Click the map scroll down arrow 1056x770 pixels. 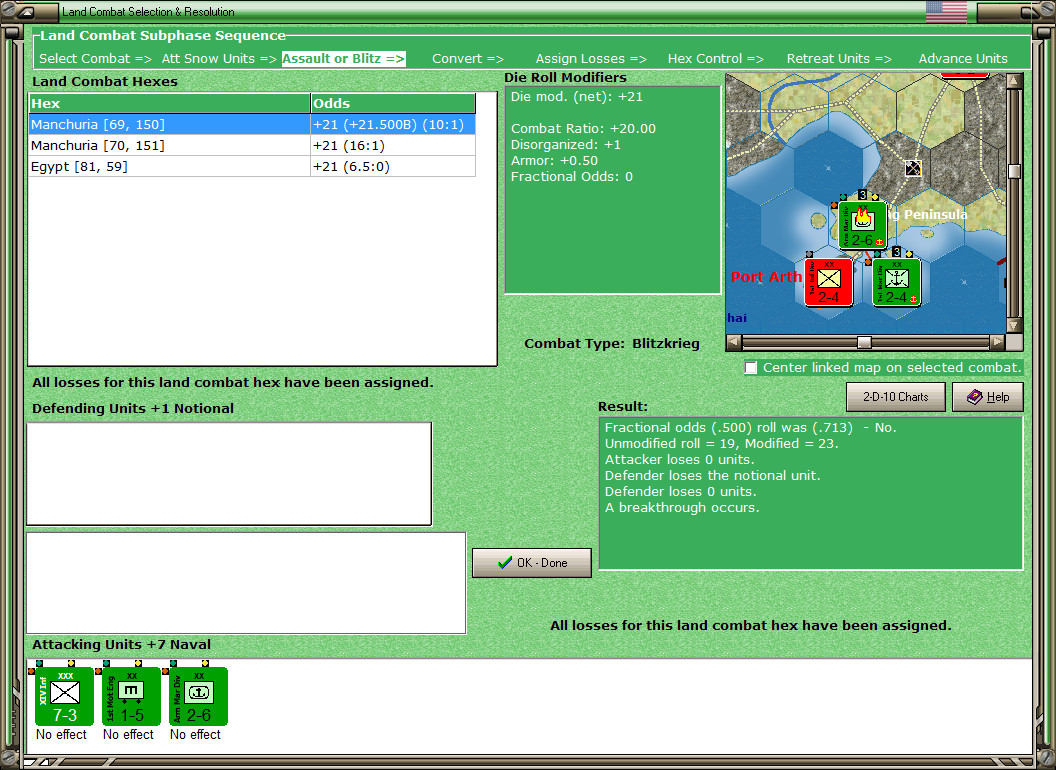click(x=1014, y=325)
